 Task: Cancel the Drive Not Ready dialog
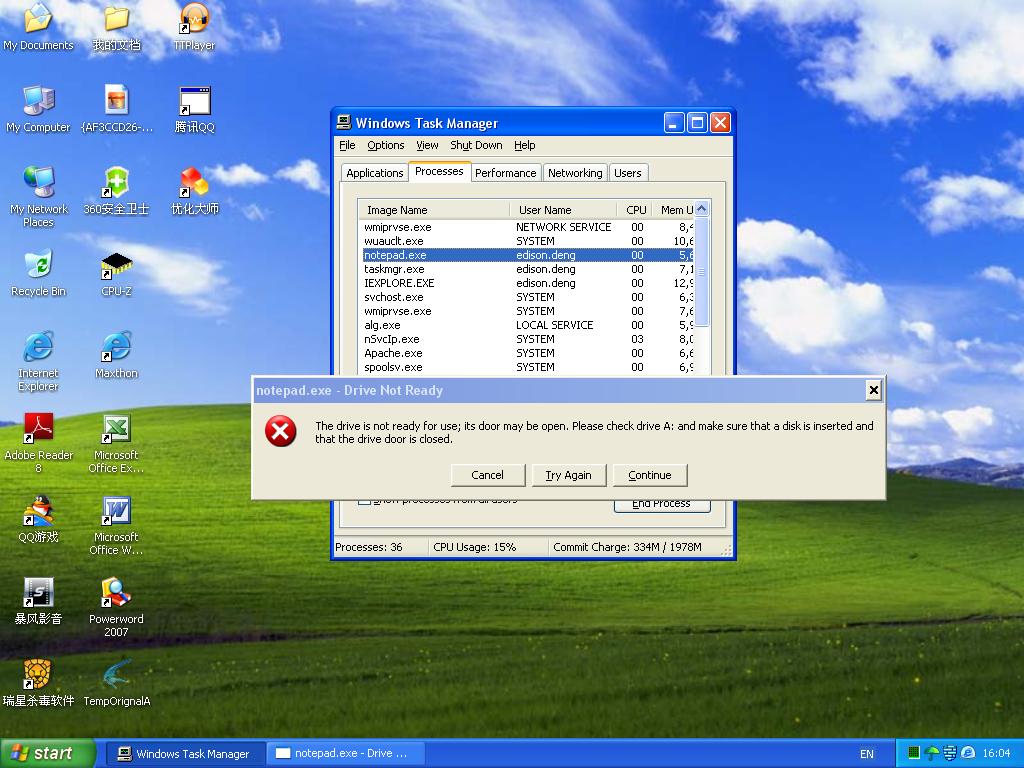pos(488,475)
